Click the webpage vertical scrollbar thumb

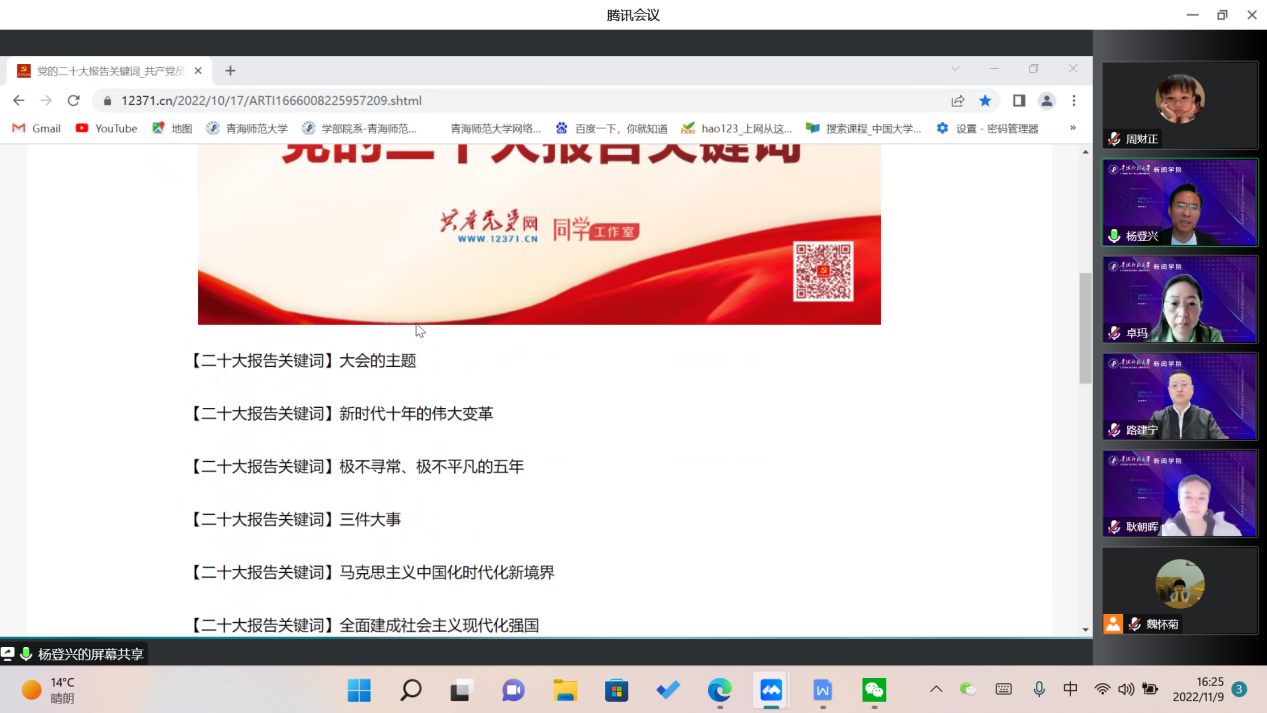[1085, 328]
